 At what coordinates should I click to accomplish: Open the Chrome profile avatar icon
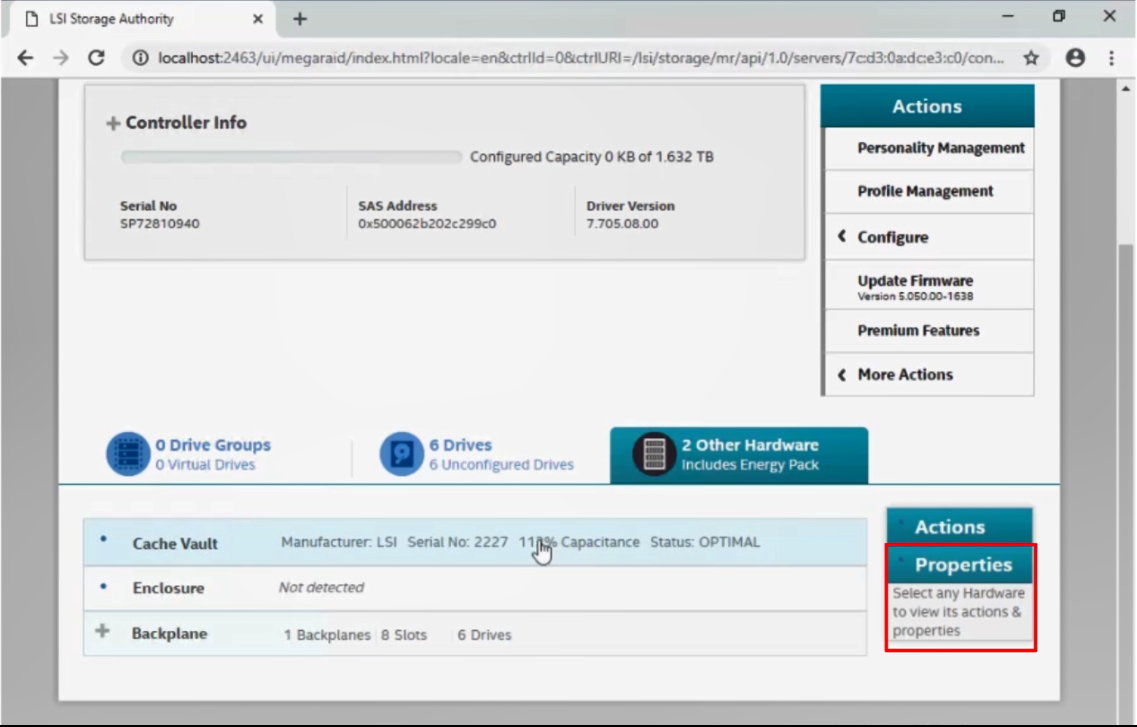click(x=1075, y=58)
